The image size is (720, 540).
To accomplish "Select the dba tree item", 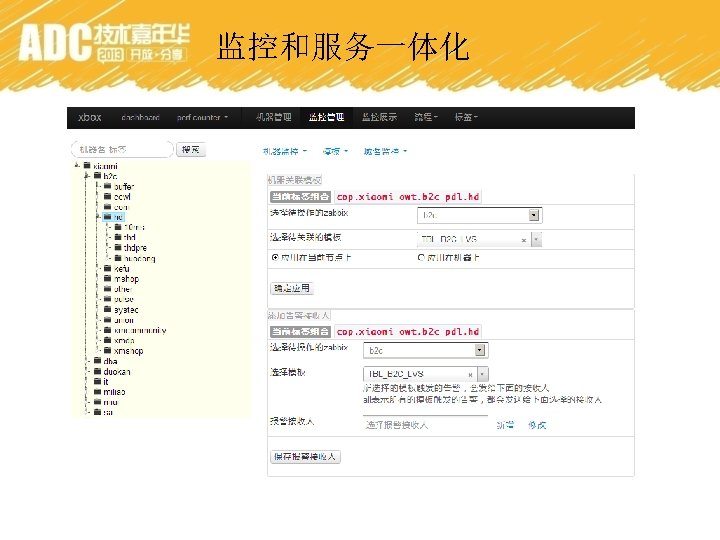I will [110, 361].
